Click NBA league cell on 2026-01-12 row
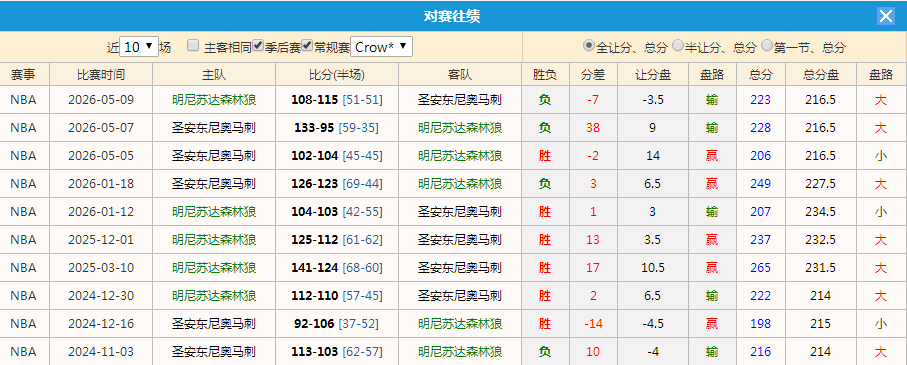The width and height of the screenshot is (907, 365). point(23,212)
